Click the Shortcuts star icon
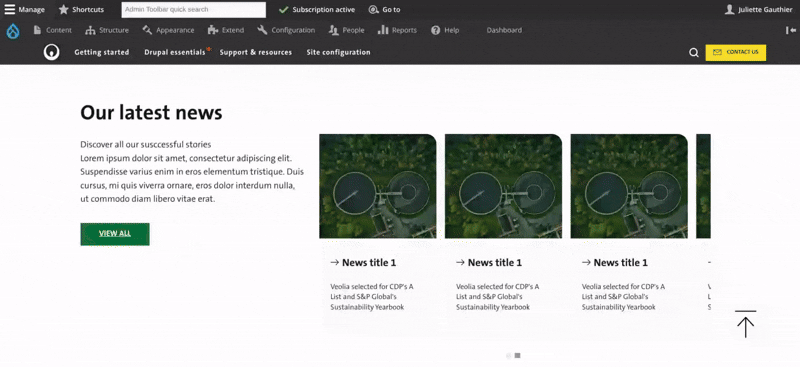 tap(63, 10)
